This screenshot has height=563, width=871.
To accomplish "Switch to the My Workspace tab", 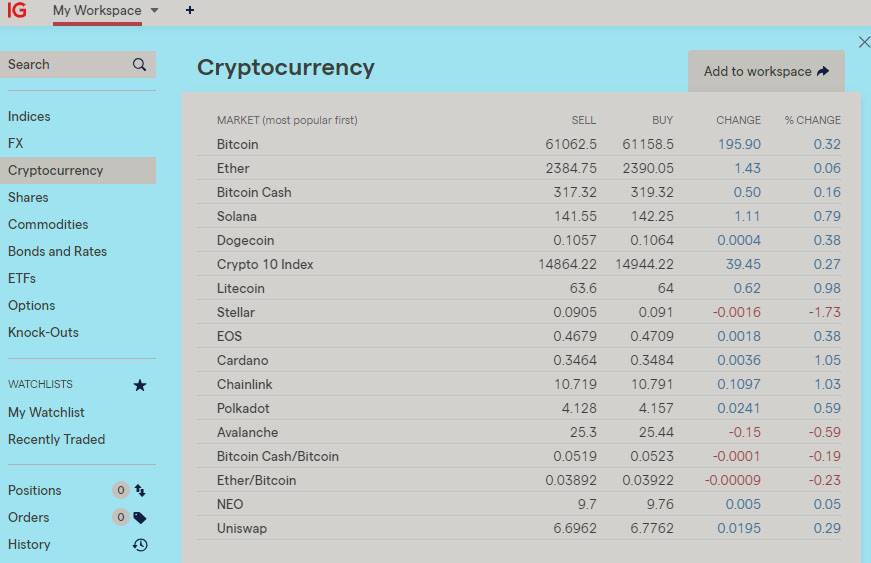I will coord(97,11).
